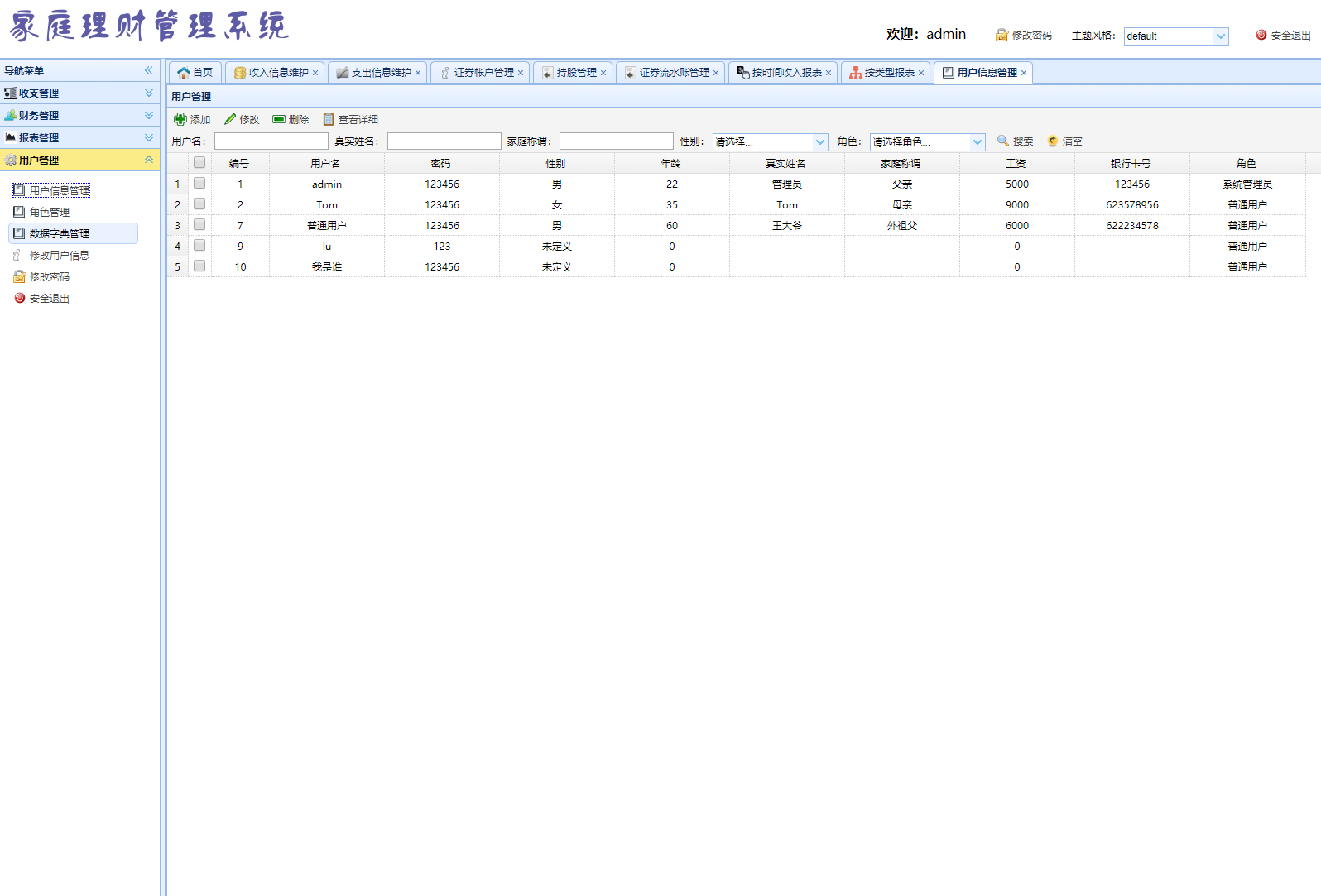Close the 收入信息维护 tab
Viewport: 1321px width, 896px height.
click(x=315, y=73)
